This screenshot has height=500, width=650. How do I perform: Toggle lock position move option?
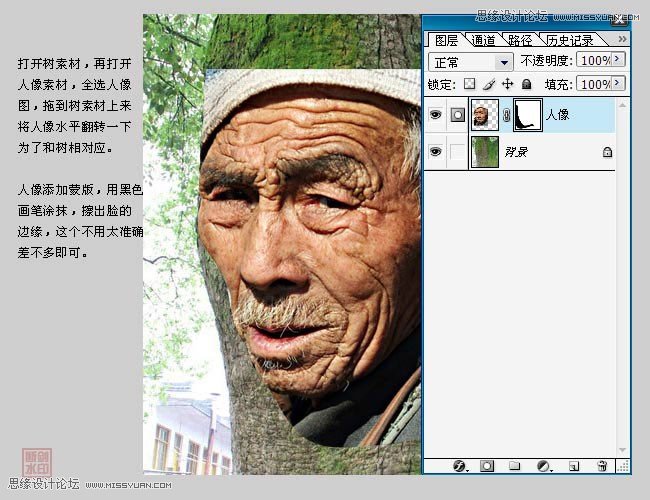click(x=507, y=84)
